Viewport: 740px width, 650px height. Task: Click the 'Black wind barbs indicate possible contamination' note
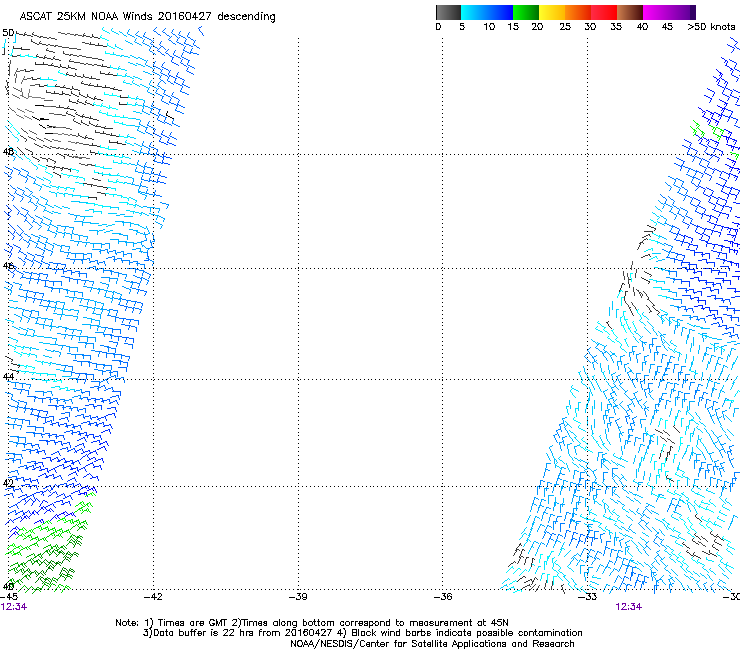click(467, 633)
